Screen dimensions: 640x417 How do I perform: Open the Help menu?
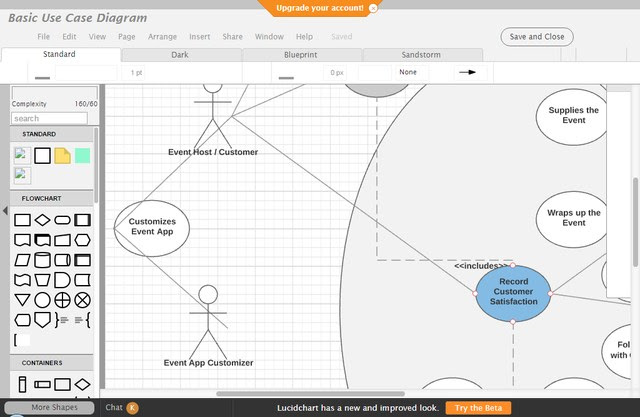click(304, 37)
